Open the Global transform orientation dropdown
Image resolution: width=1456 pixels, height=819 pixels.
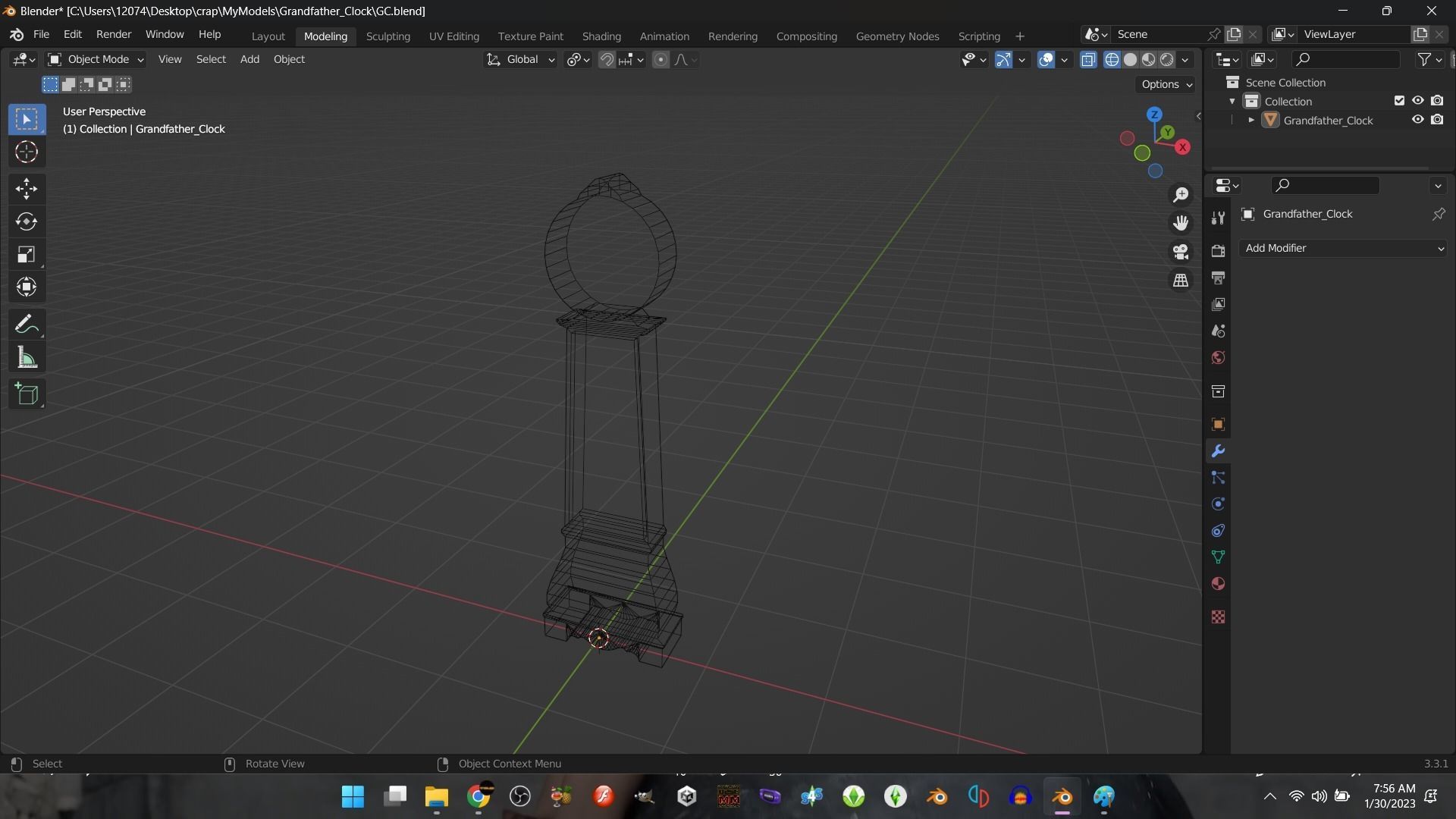point(520,59)
